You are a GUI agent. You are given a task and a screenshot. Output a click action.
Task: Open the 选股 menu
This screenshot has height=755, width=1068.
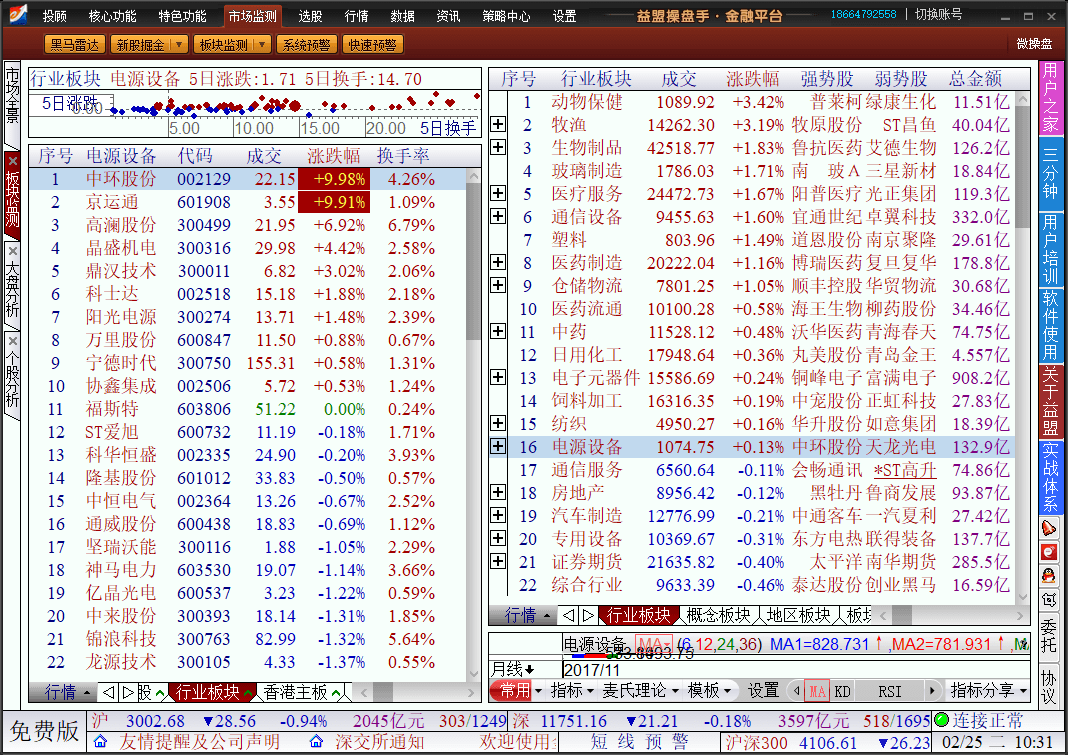tap(310, 16)
